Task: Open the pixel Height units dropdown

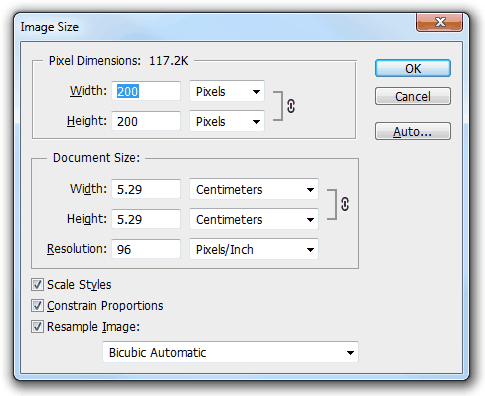Action: click(227, 121)
